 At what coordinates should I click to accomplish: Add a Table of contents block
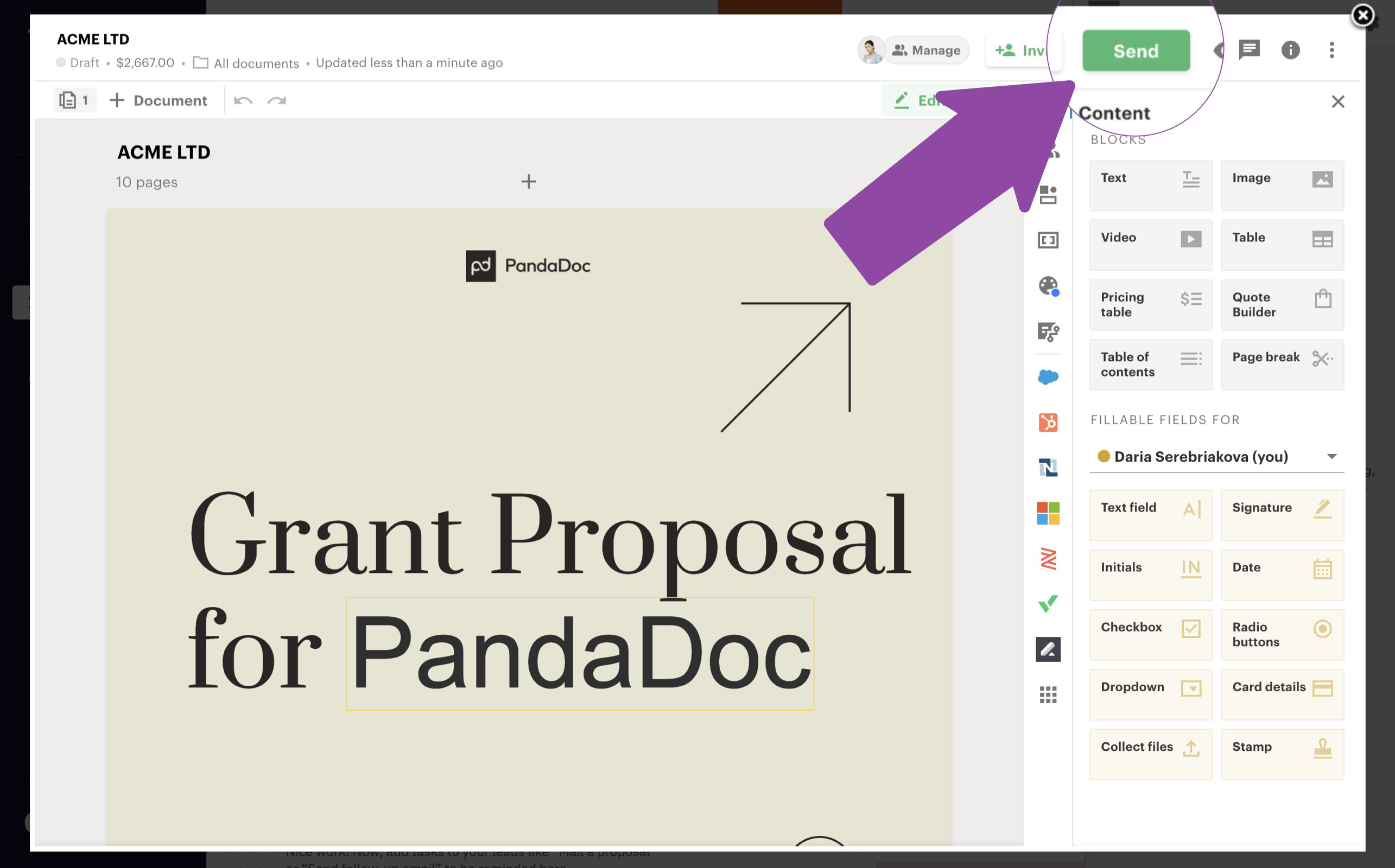pos(1150,365)
